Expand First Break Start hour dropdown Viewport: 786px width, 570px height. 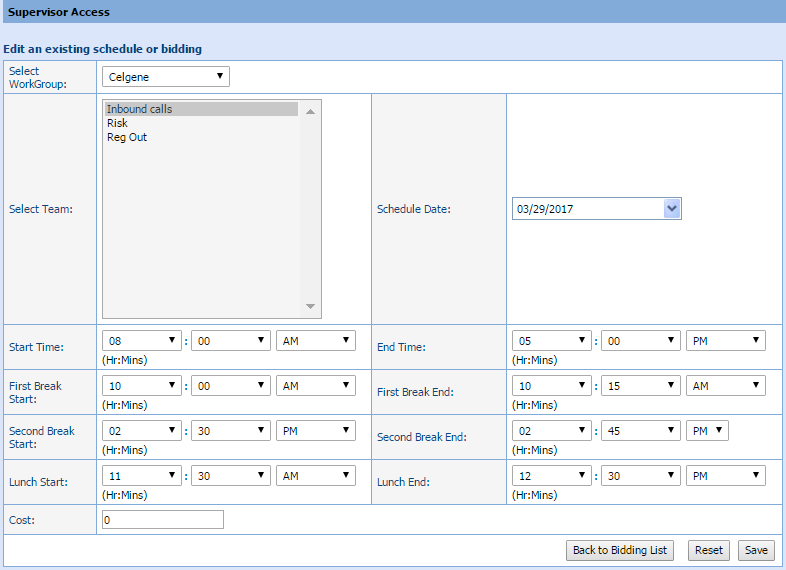142,386
